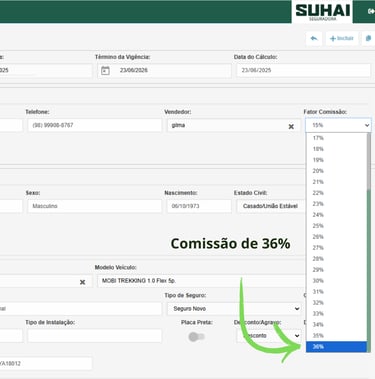375x379 pixels.
Task: Click the Vendedor input field
Action: pyautogui.click(x=233, y=125)
